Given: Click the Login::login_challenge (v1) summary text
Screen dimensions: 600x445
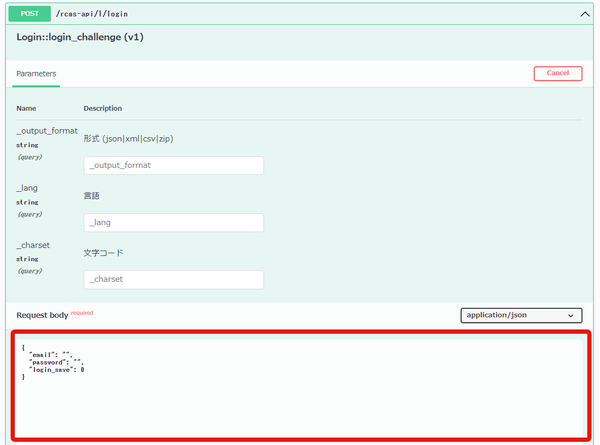Looking at the screenshot, I should coord(80,37).
